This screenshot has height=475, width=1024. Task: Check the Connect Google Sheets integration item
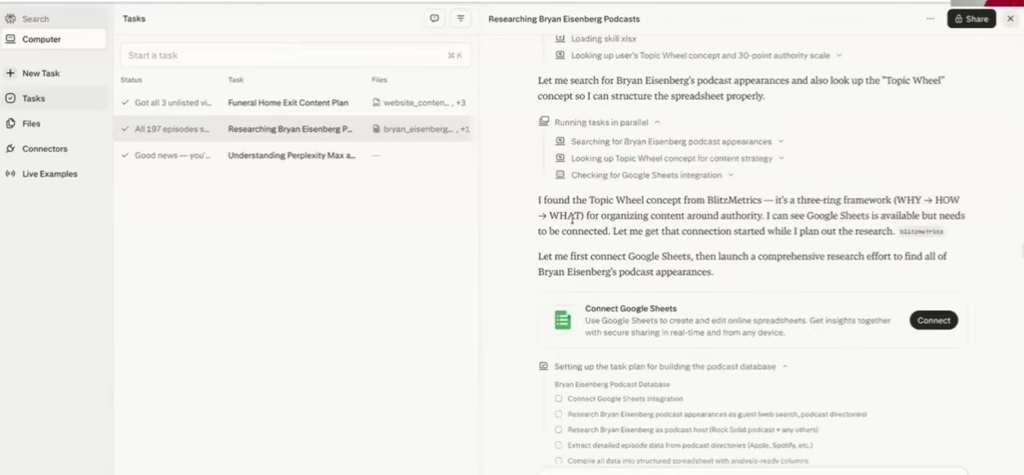tap(559, 399)
